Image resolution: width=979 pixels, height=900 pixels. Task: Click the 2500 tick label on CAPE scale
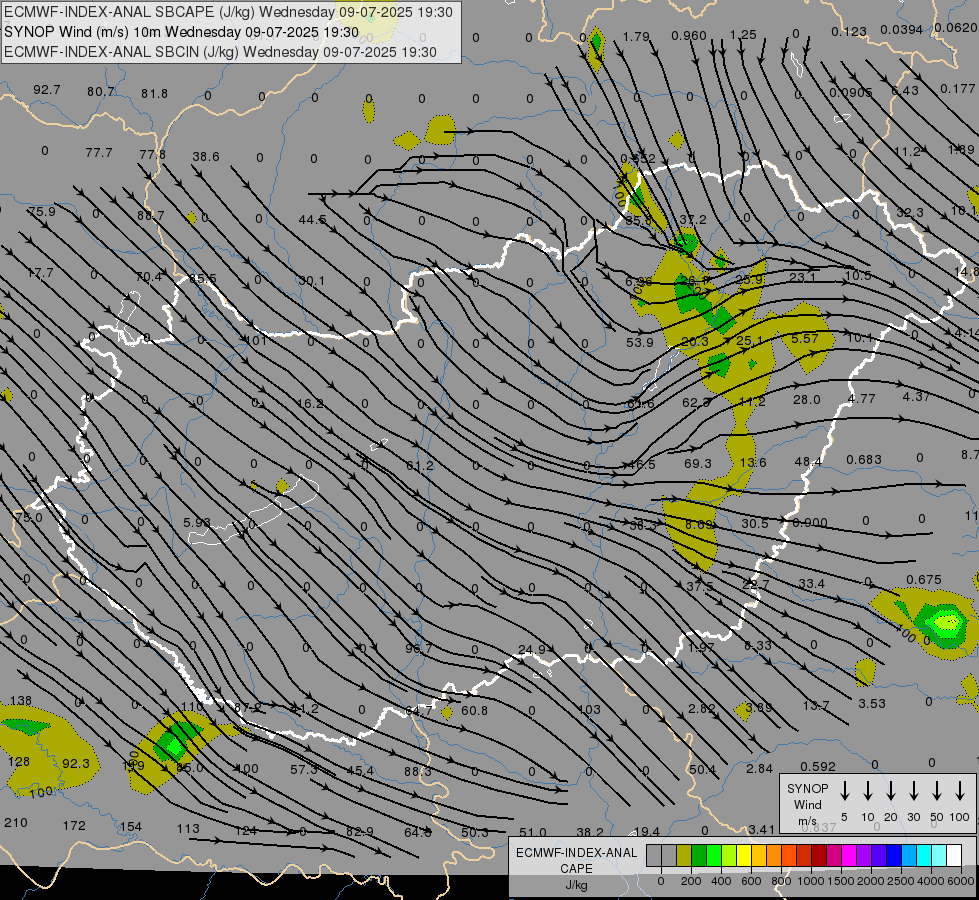pos(901,881)
